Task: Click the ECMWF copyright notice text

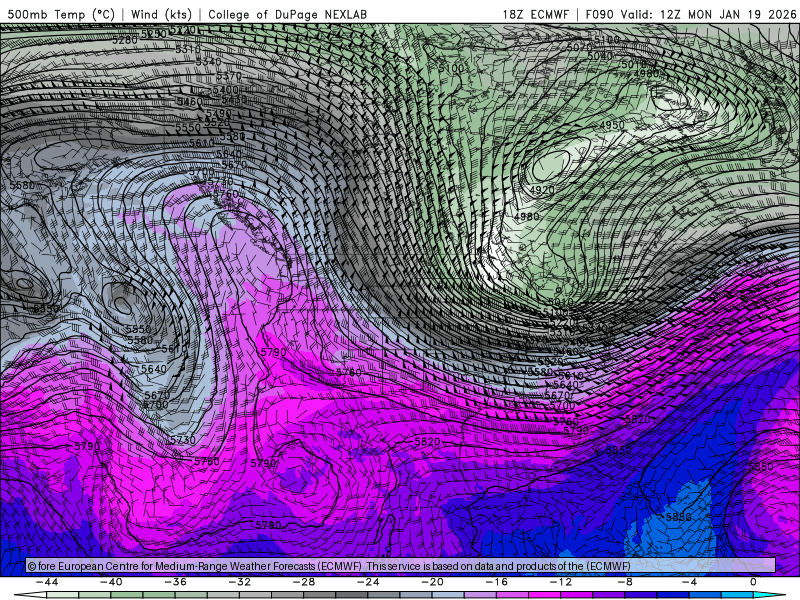Action: (x=329, y=566)
